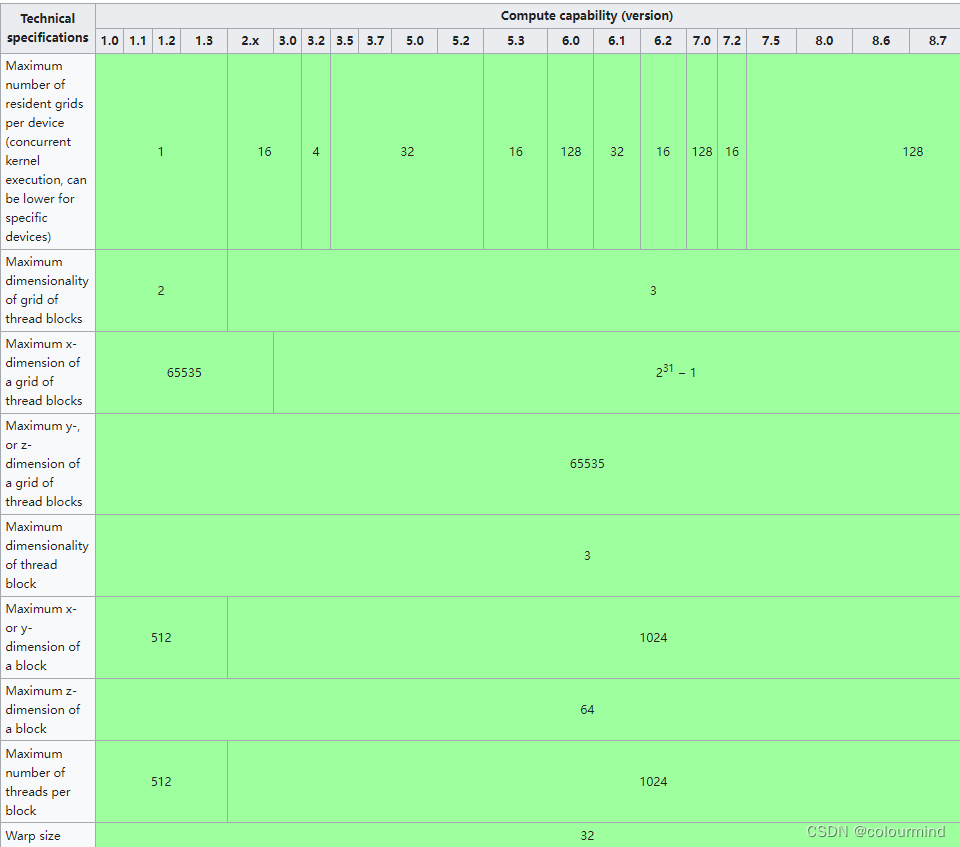Click resident grids value 128 under 7.0
Screen dimensions: 960x847
[702, 151]
